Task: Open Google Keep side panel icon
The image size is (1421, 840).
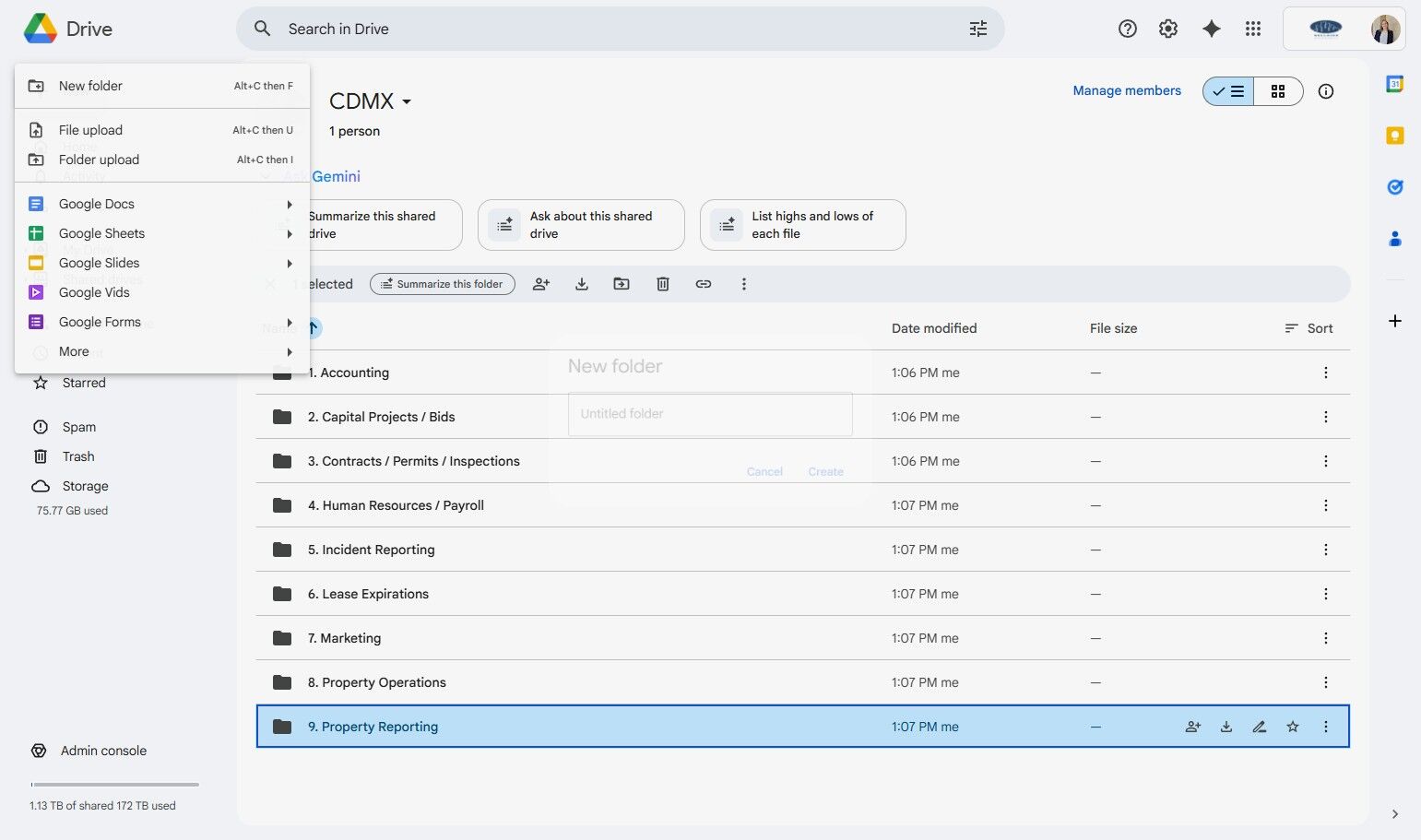Action: [x=1395, y=136]
